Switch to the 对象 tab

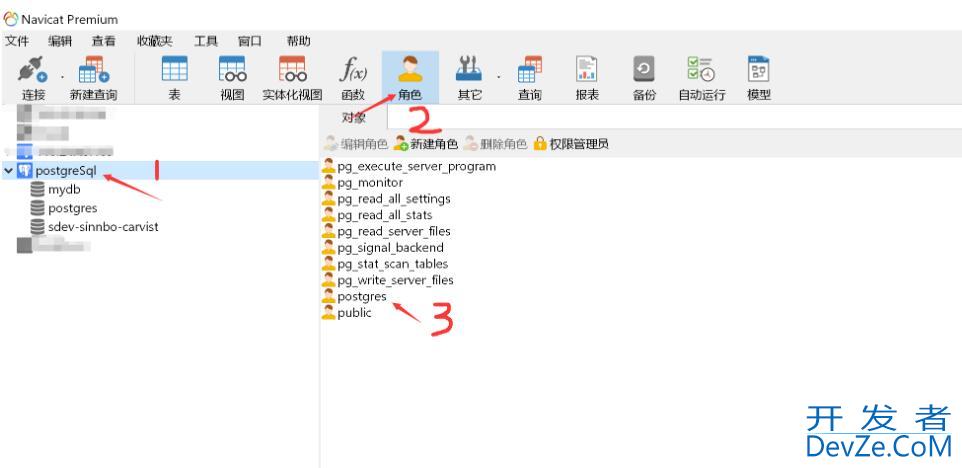[x=353, y=117]
